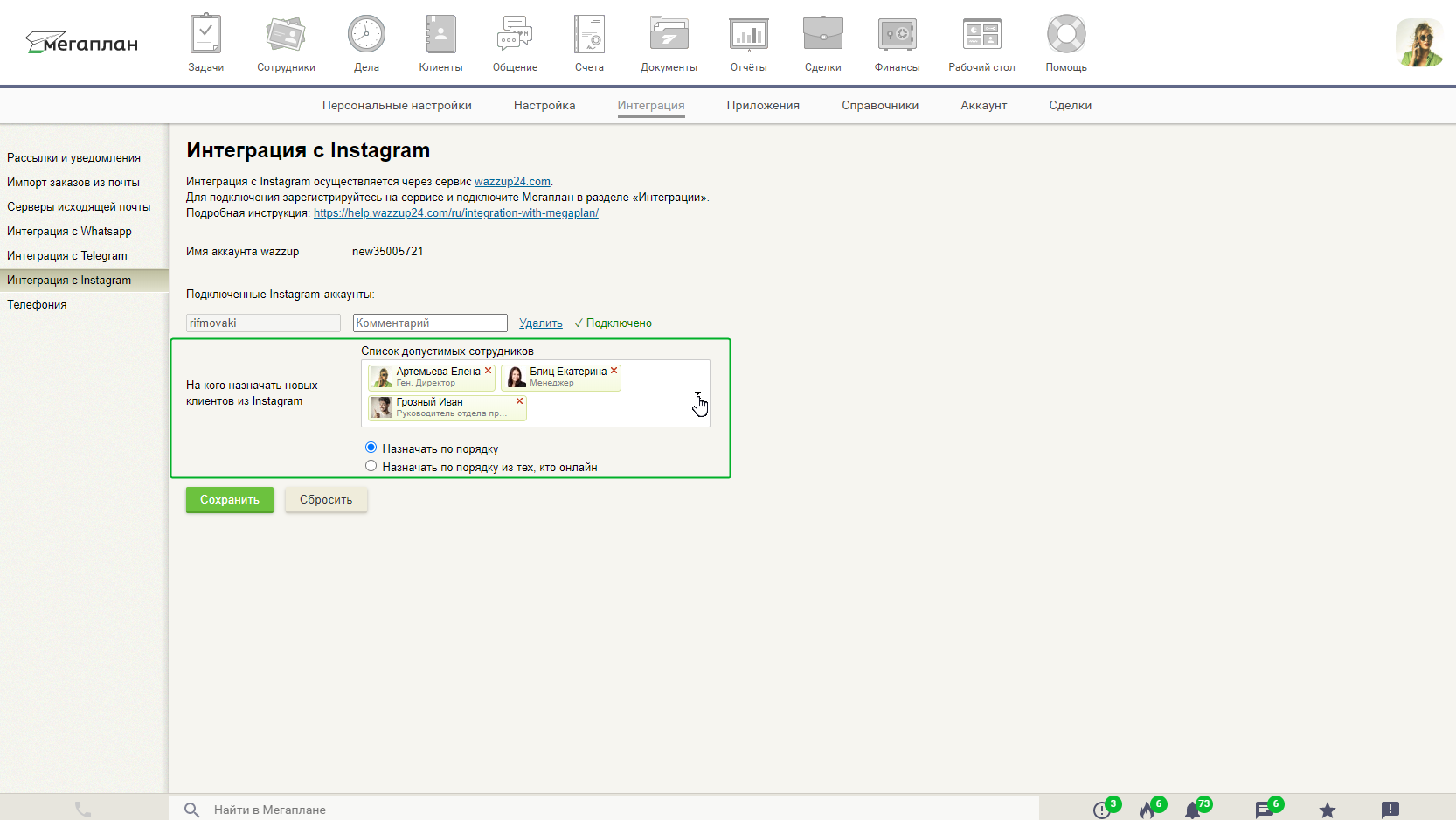1456x820 pixels.
Task: Open notifications bell with badge 73
Action: pyautogui.click(x=1192, y=810)
